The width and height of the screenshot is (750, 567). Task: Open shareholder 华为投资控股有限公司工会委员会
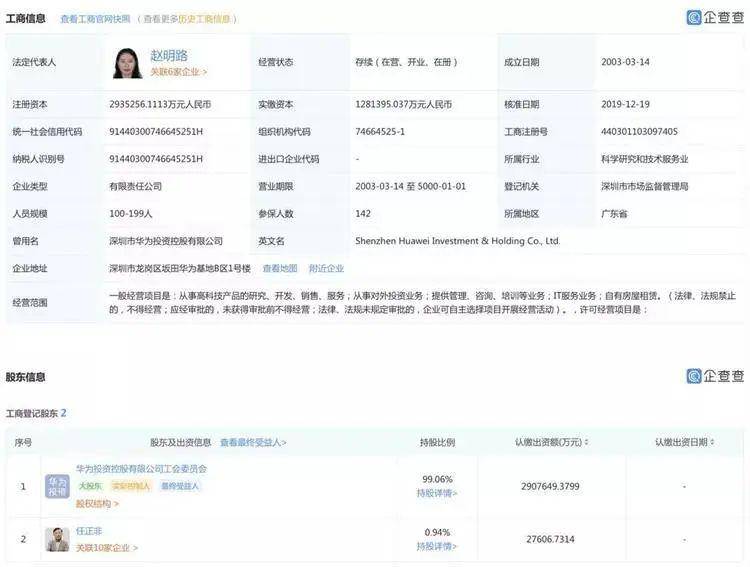[x=141, y=469]
